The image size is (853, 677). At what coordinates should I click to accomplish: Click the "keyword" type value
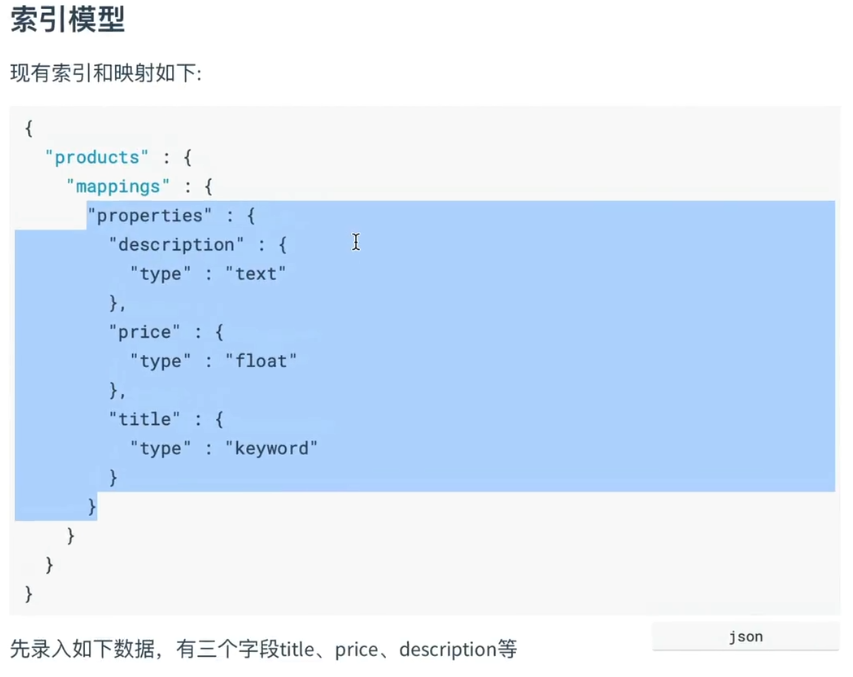pos(272,448)
